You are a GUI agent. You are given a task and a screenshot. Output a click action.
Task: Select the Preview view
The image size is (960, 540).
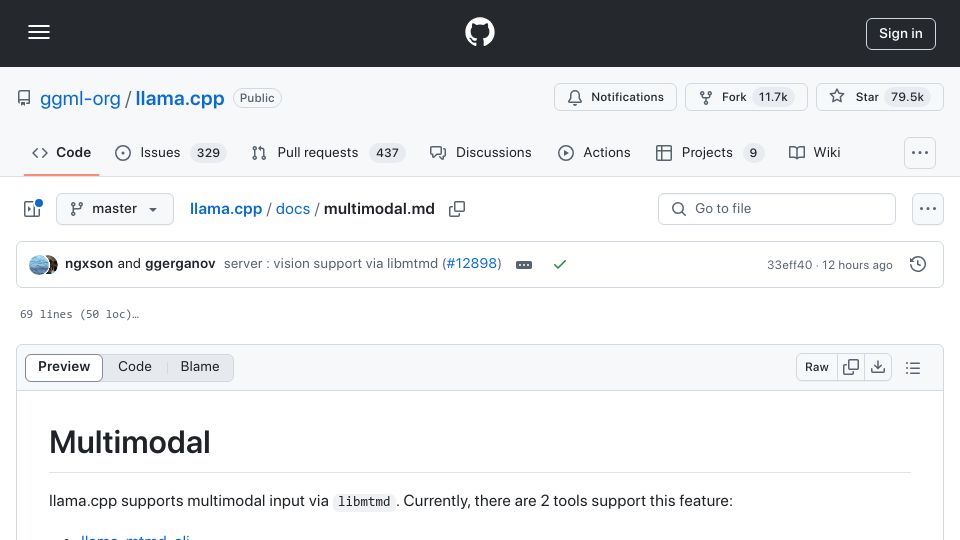(x=64, y=367)
